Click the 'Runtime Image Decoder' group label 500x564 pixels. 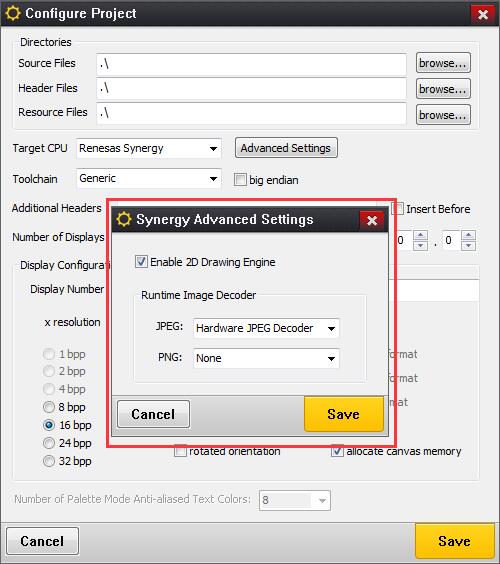point(198,295)
